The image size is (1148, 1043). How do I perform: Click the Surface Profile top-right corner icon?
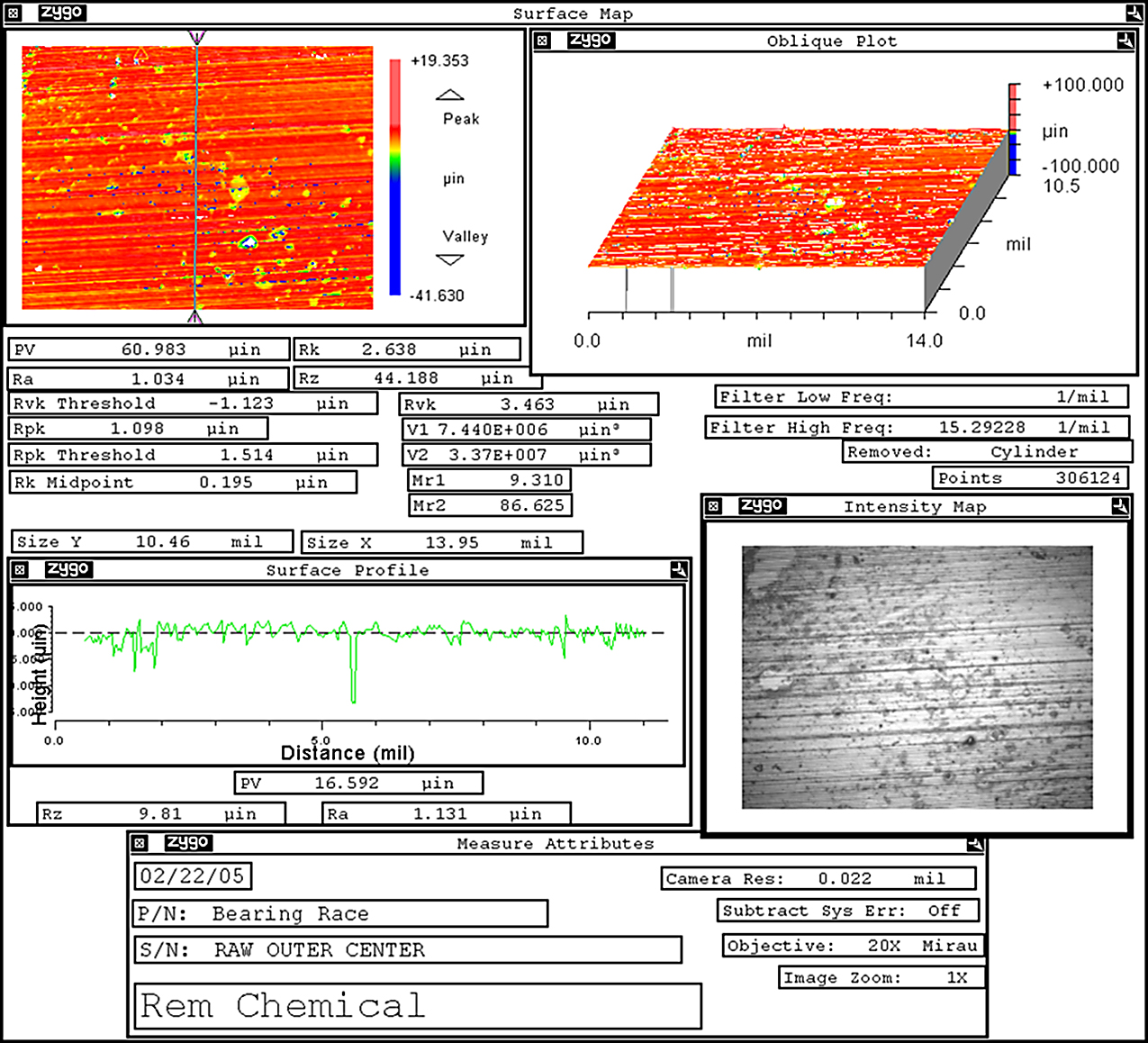tap(679, 569)
